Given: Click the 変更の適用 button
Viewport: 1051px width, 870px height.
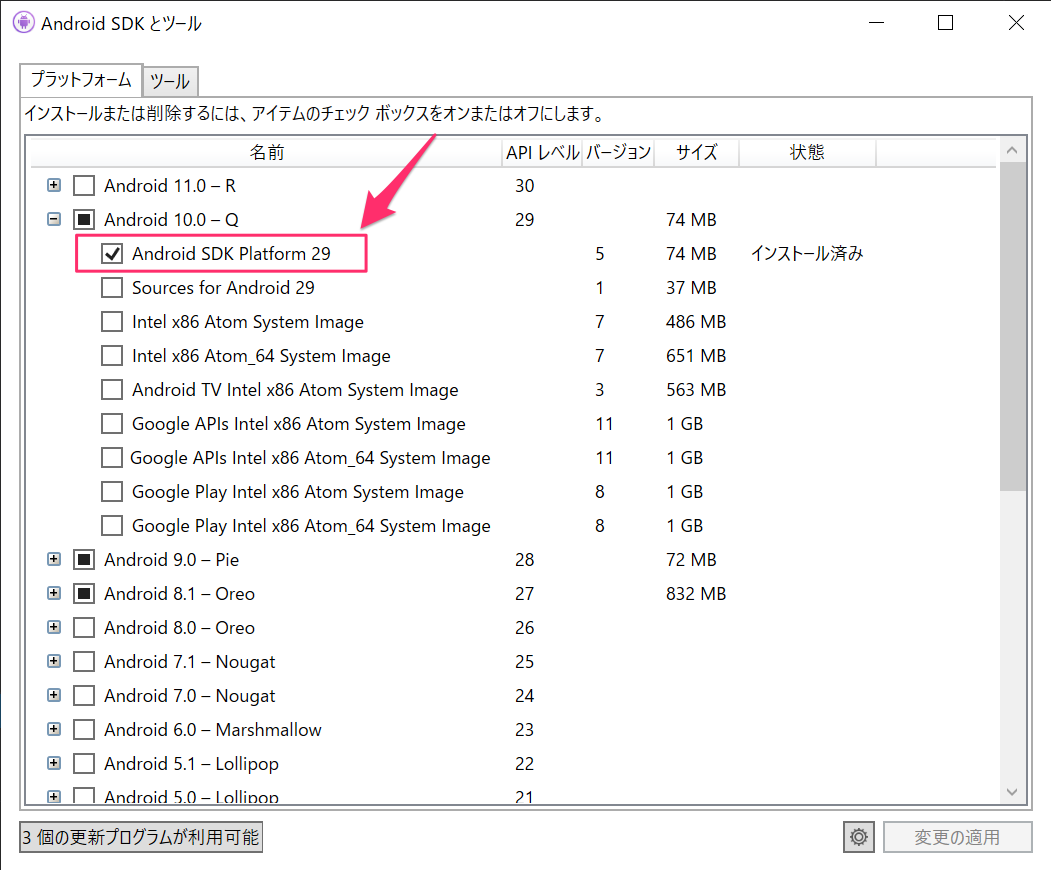Looking at the screenshot, I should [x=957, y=837].
